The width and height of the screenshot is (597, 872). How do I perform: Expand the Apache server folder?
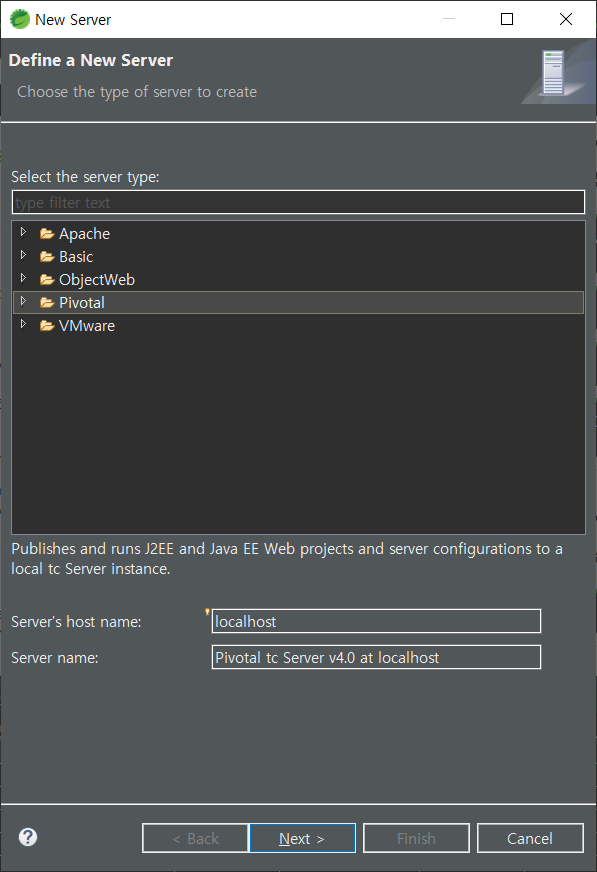tap(23, 232)
